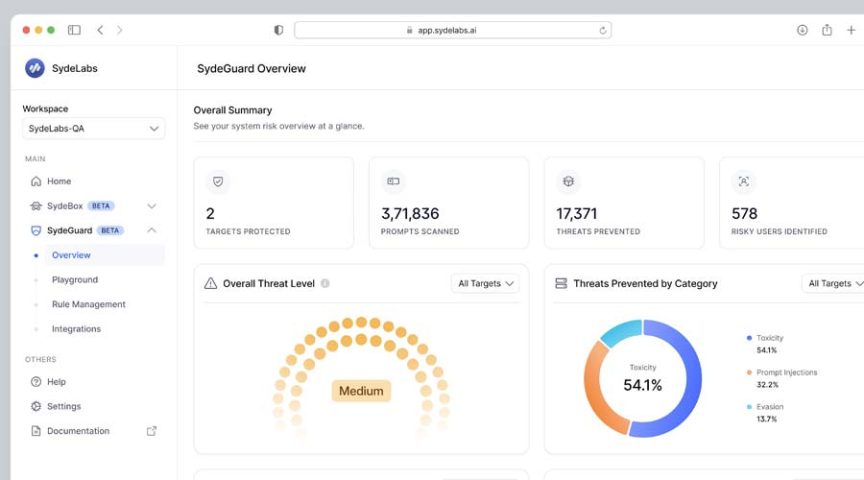Open the SydeLabs-QA workspace dropdown
864x480 pixels.
(x=93, y=128)
